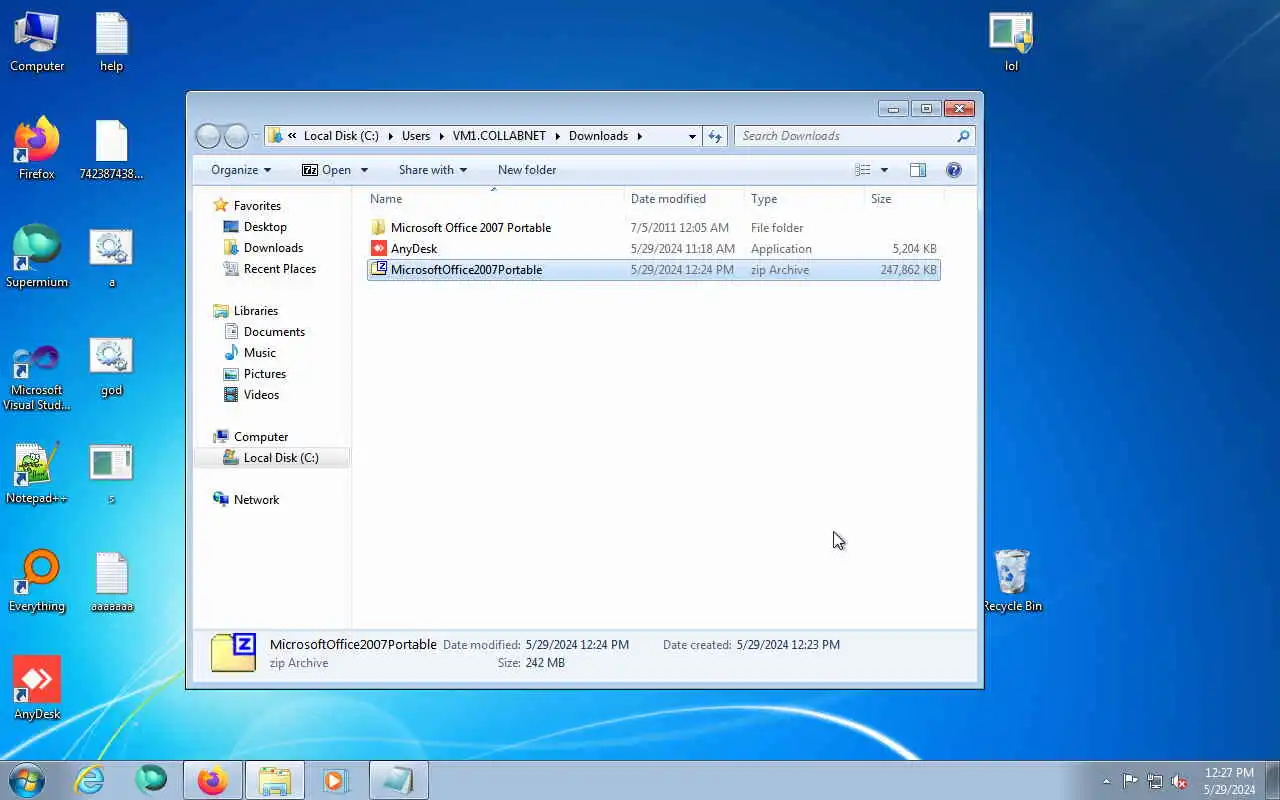Click the Explorer Forward button
1280x800 pixels.
[x=236, y=136]
